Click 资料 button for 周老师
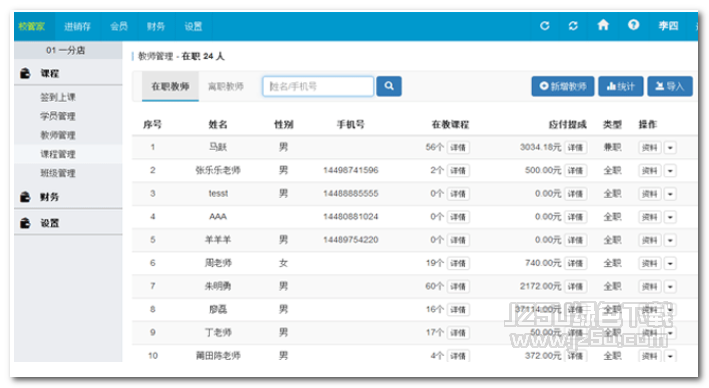 (650, 263)
